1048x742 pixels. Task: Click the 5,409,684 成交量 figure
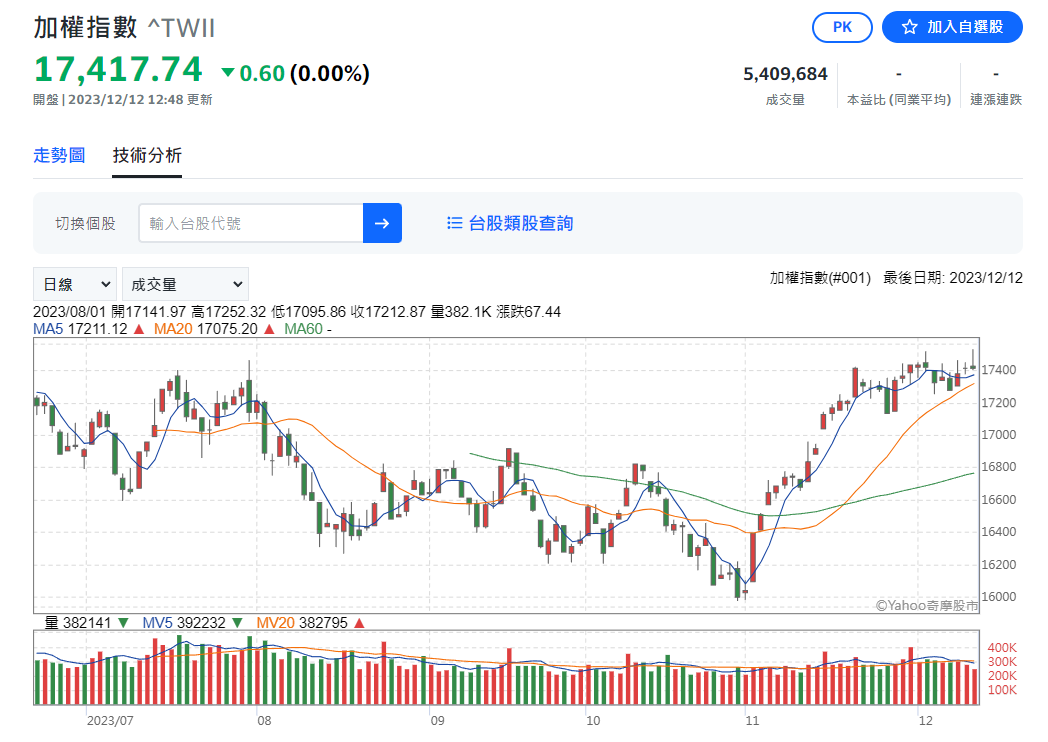point(785,74)
